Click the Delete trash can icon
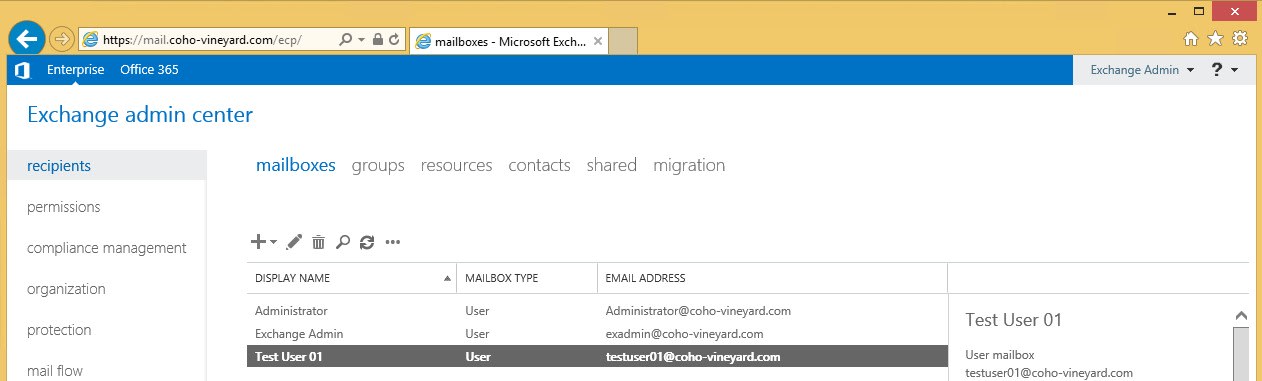 (x=318, y=241)
